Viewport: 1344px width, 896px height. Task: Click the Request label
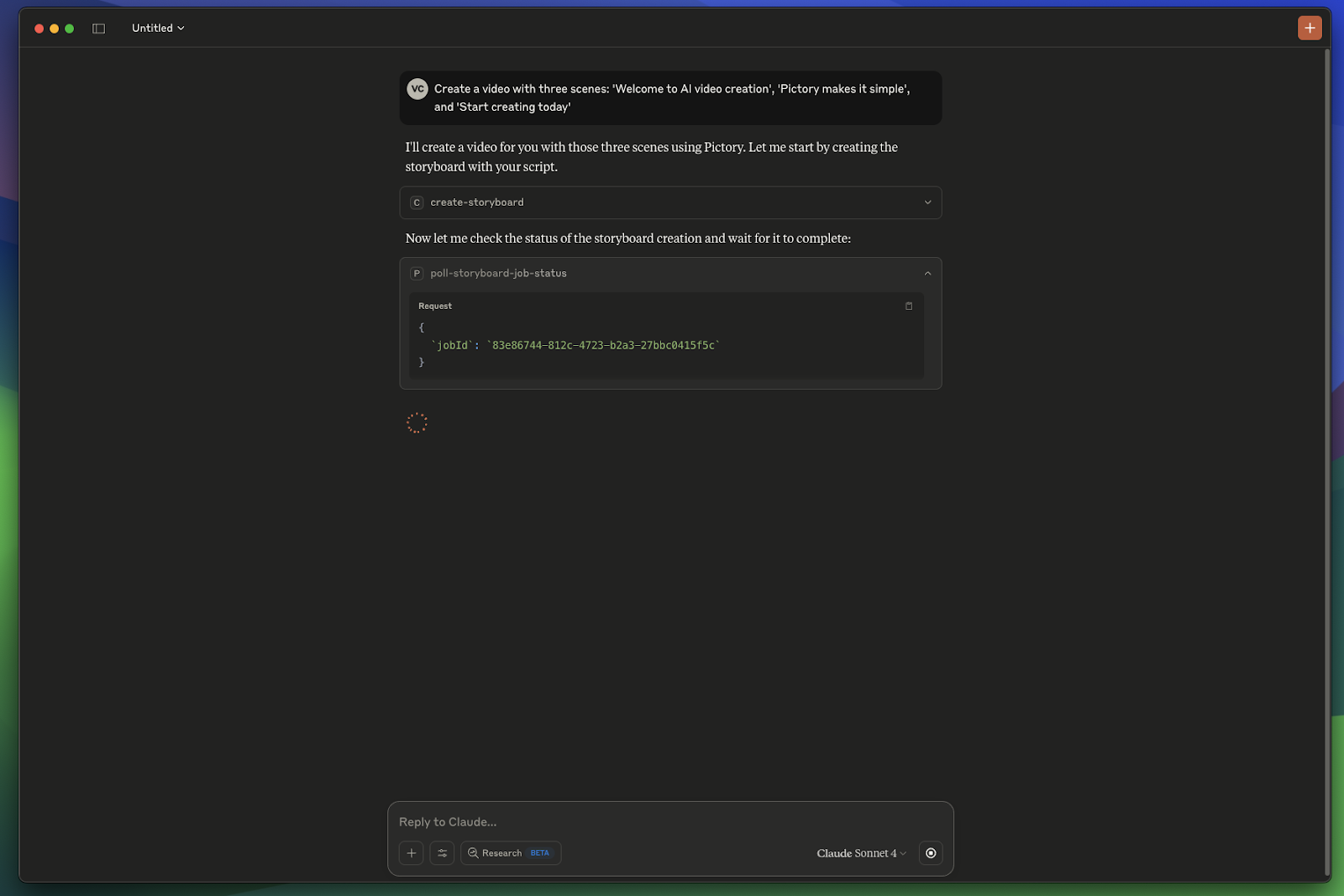tap(435, 307)
